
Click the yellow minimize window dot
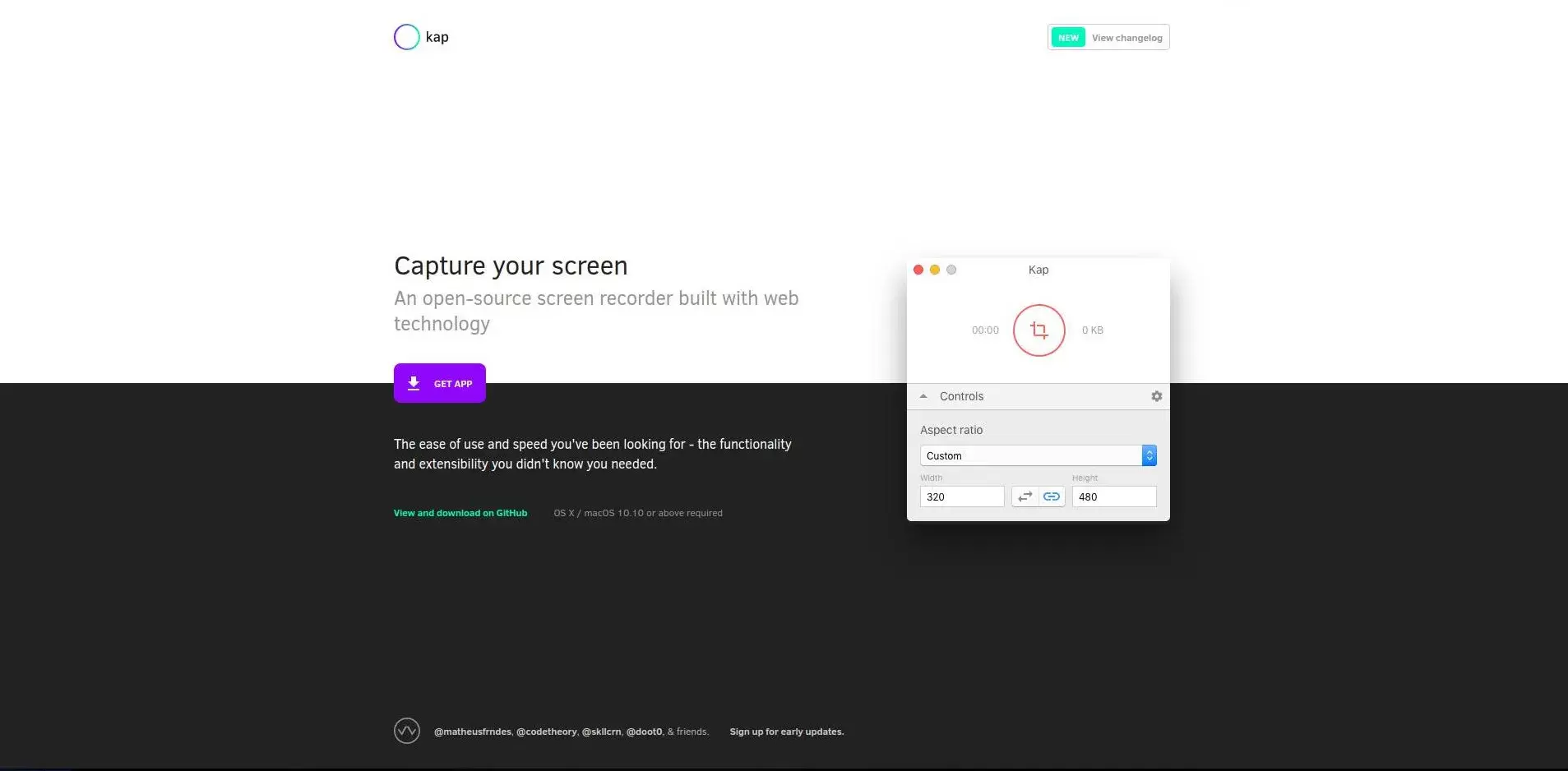(935, 270)
